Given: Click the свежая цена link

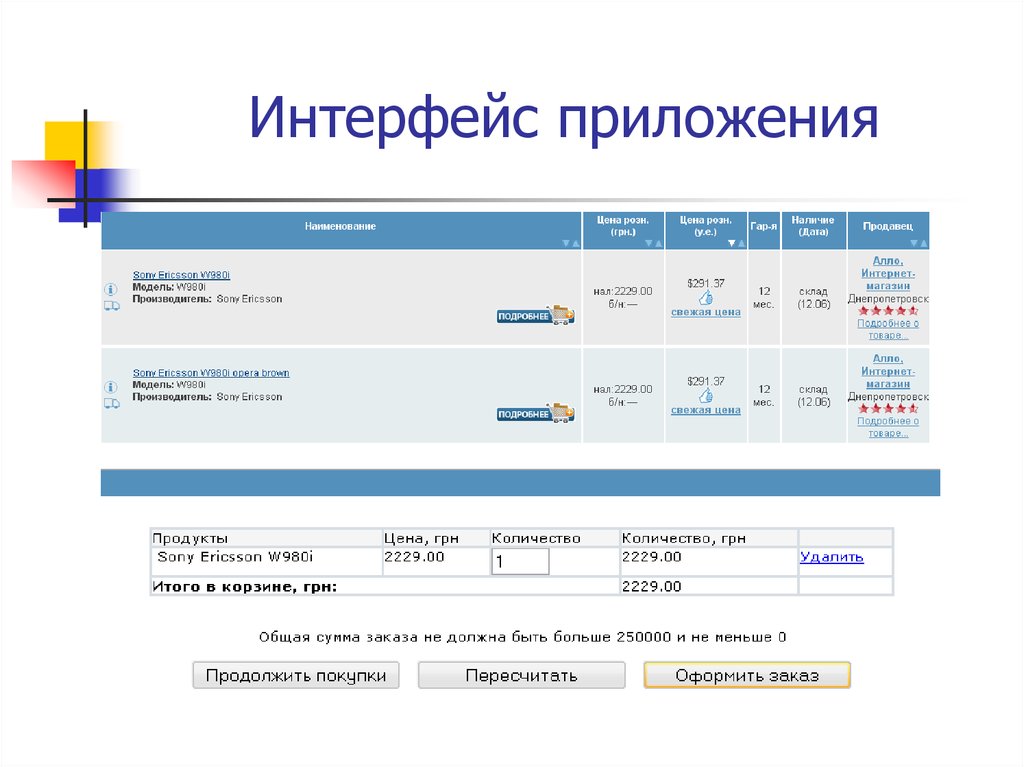Looking at the screenshot, I should pyautogui.click(x=707, y=311).
